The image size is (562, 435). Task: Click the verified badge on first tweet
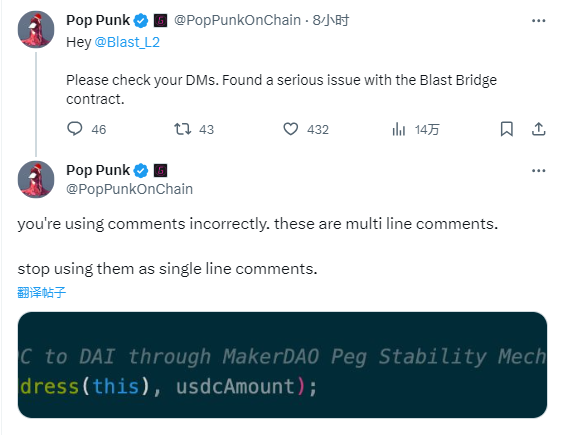pos(141,21)
